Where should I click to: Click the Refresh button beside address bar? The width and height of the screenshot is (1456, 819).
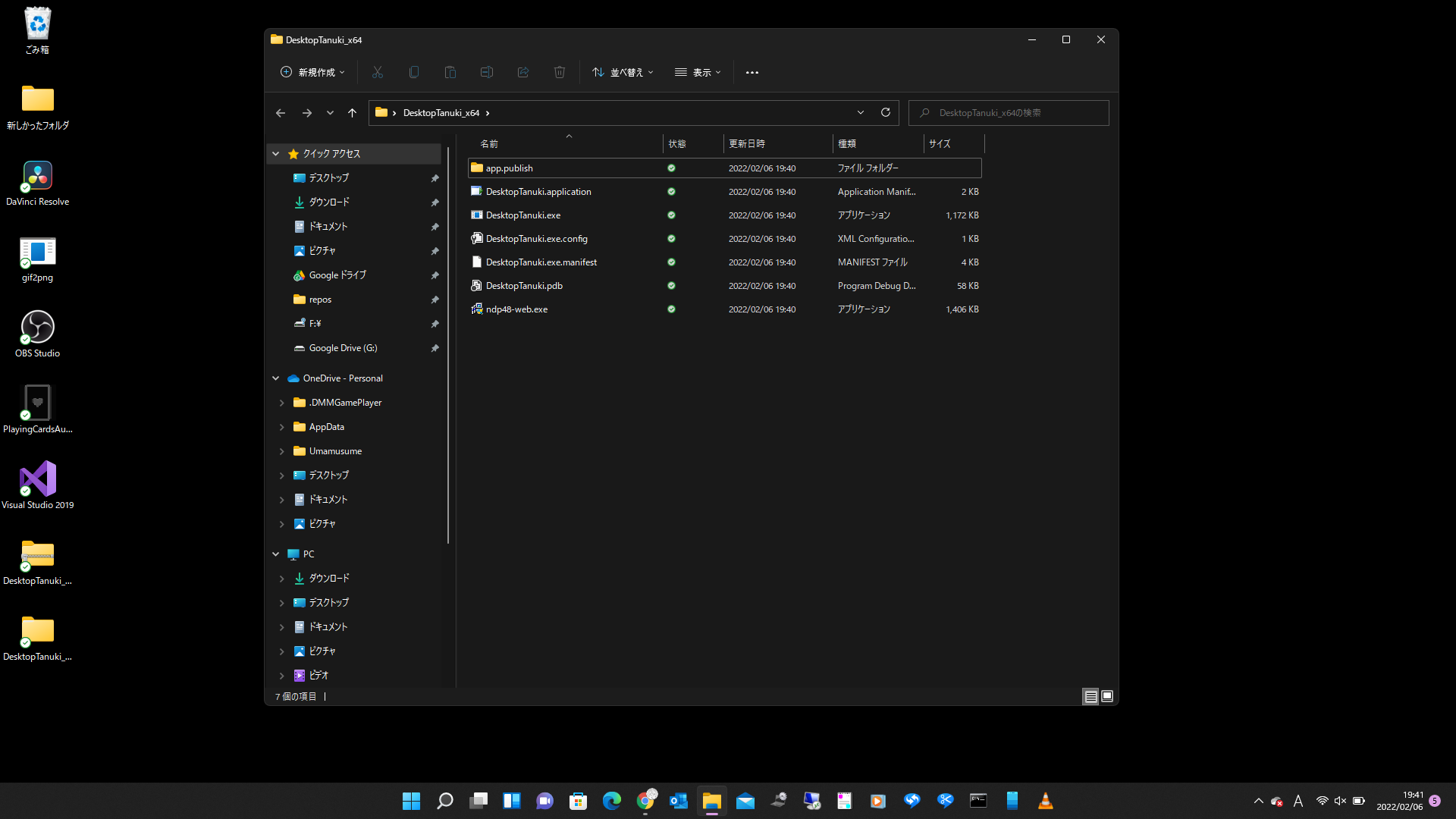(885, 112)
